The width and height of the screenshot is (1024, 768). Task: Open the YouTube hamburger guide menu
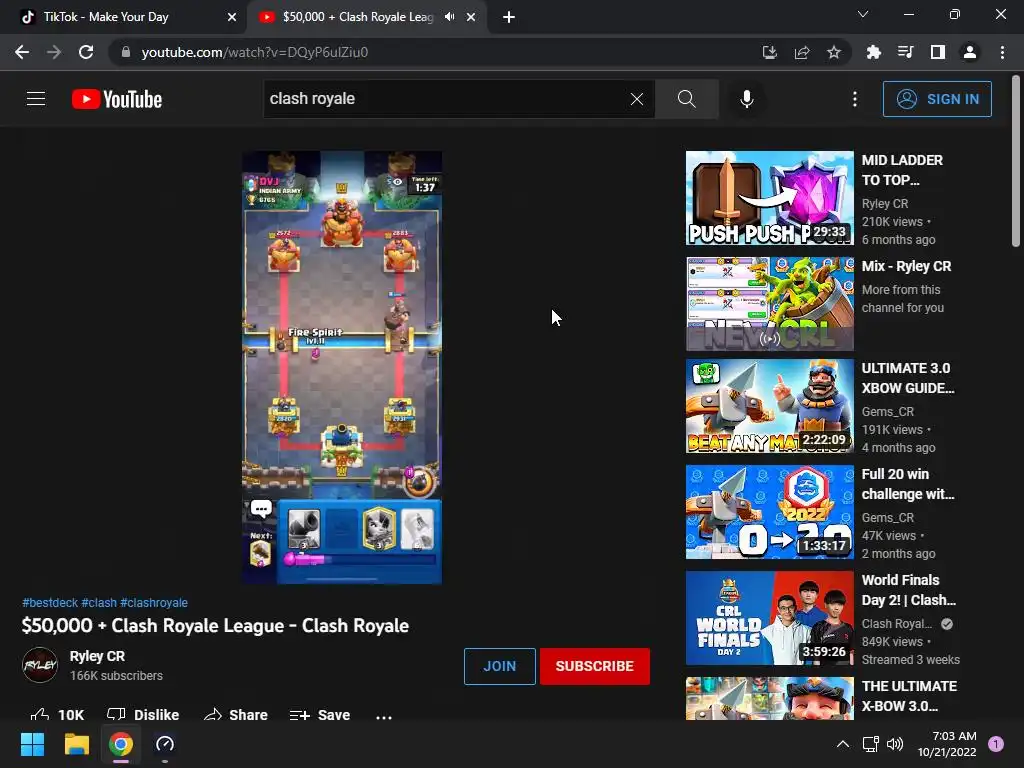click(x=36, y=99)
